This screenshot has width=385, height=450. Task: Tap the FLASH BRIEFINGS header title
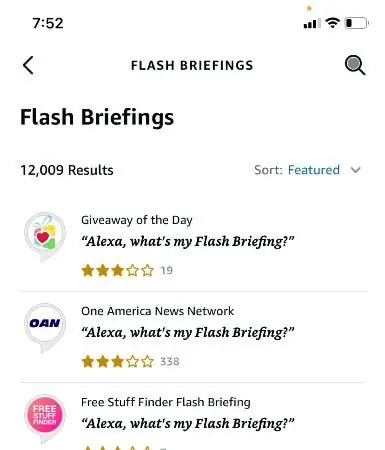point(192,65)
